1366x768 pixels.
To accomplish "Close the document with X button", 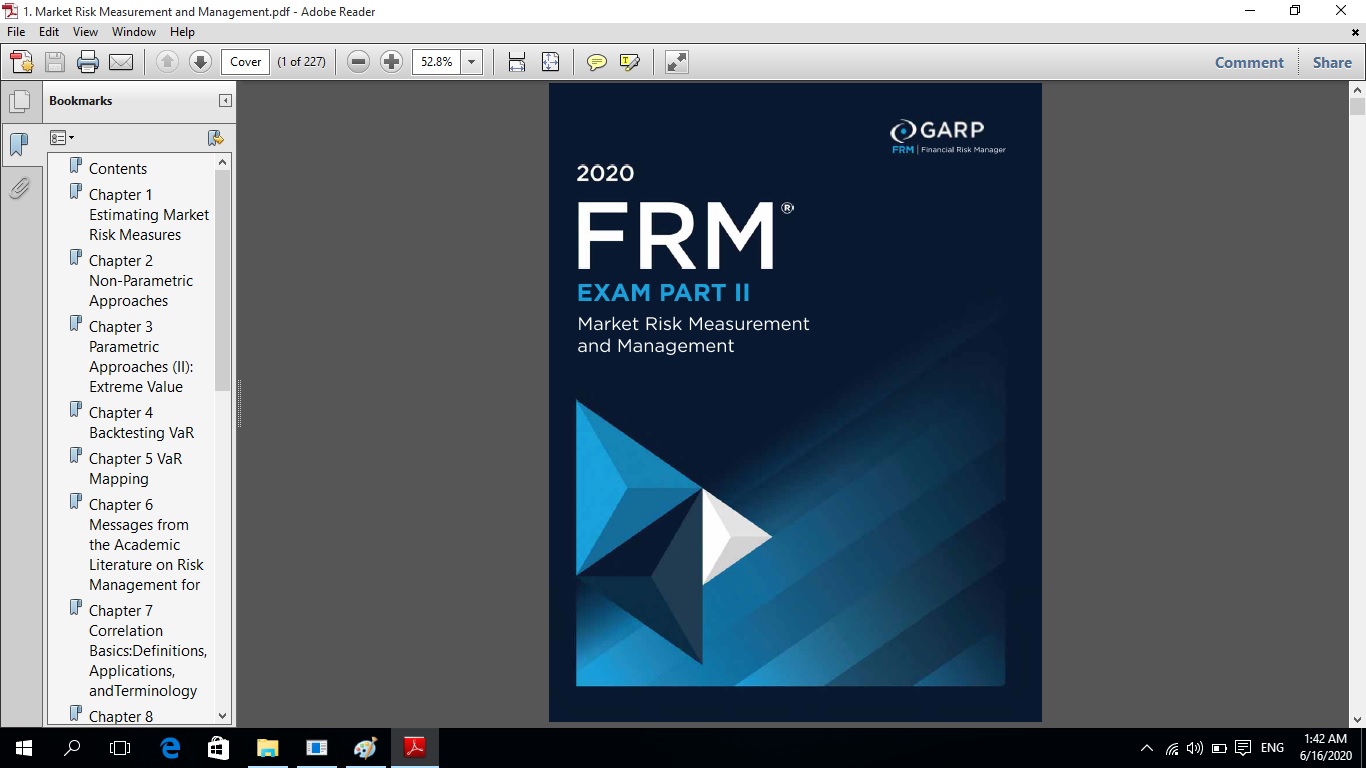I will [x=1356, y=32].
